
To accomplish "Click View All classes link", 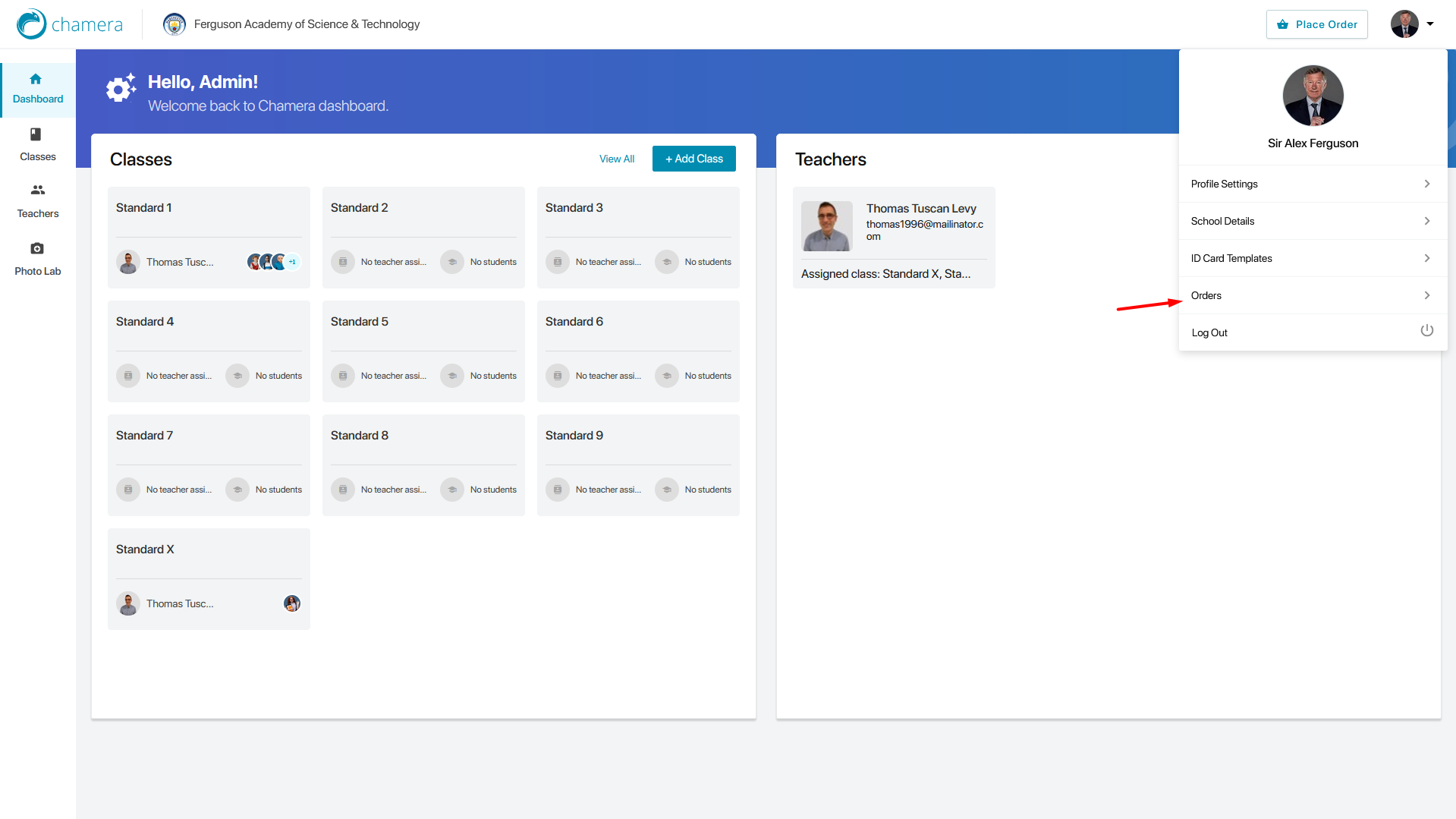I will [616, 159].
